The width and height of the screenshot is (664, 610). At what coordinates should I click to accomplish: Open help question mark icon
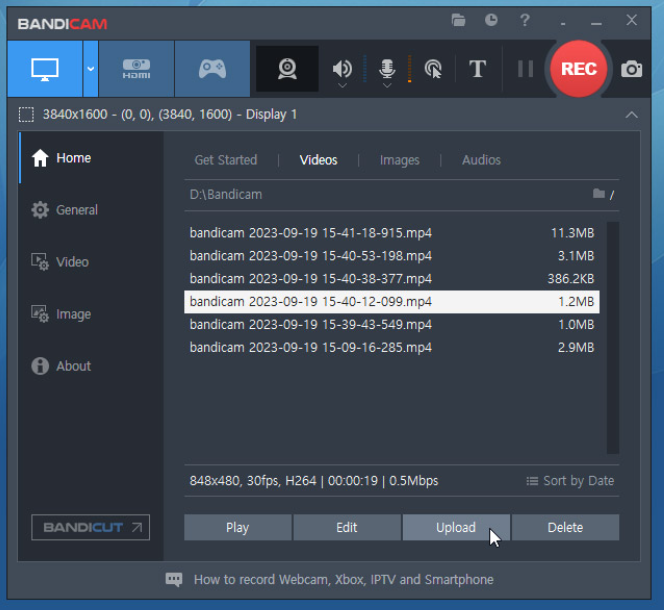tap(525, 20)
